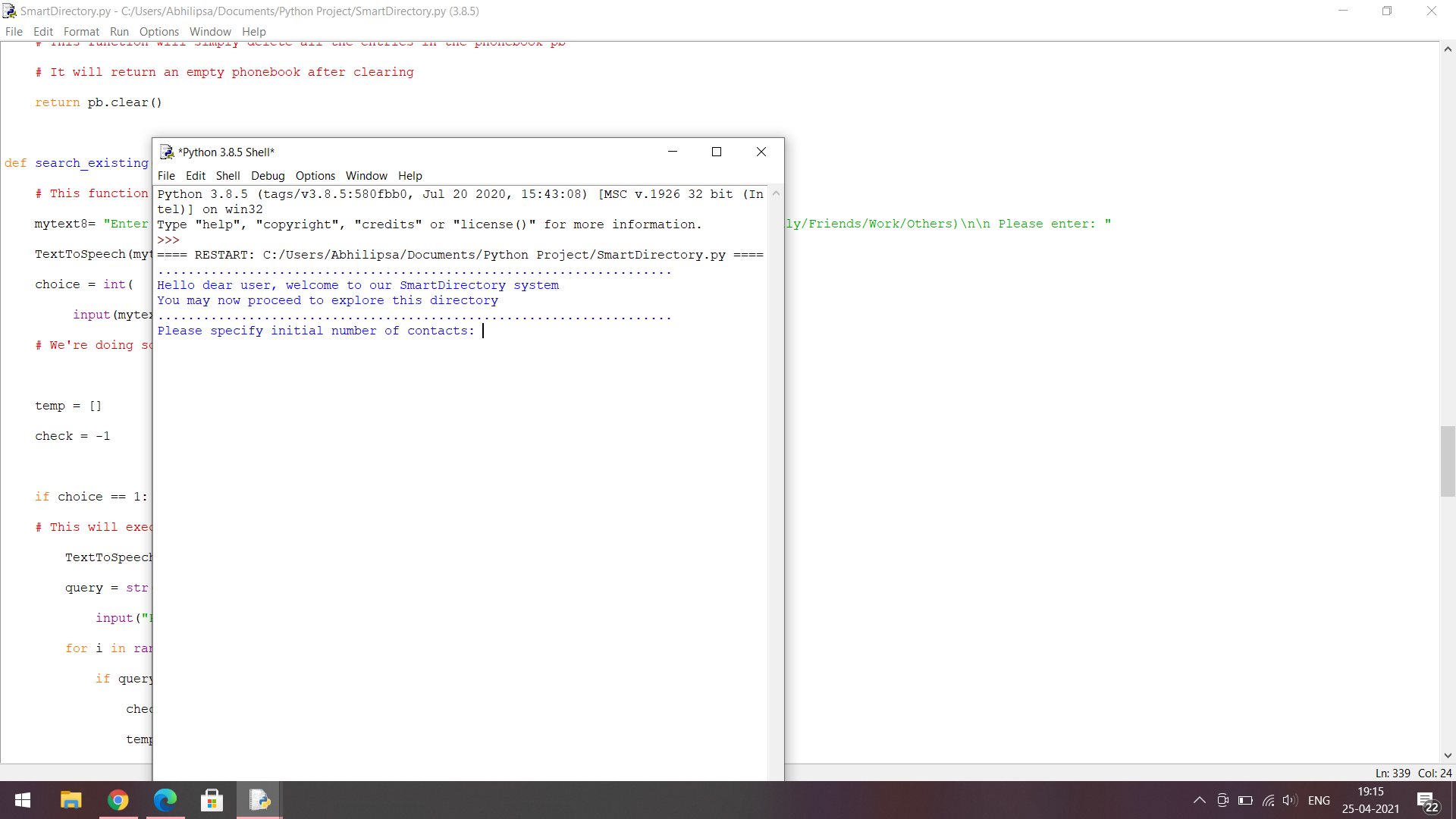Launch Google Chrome from the taskbar

coord(118,800)
